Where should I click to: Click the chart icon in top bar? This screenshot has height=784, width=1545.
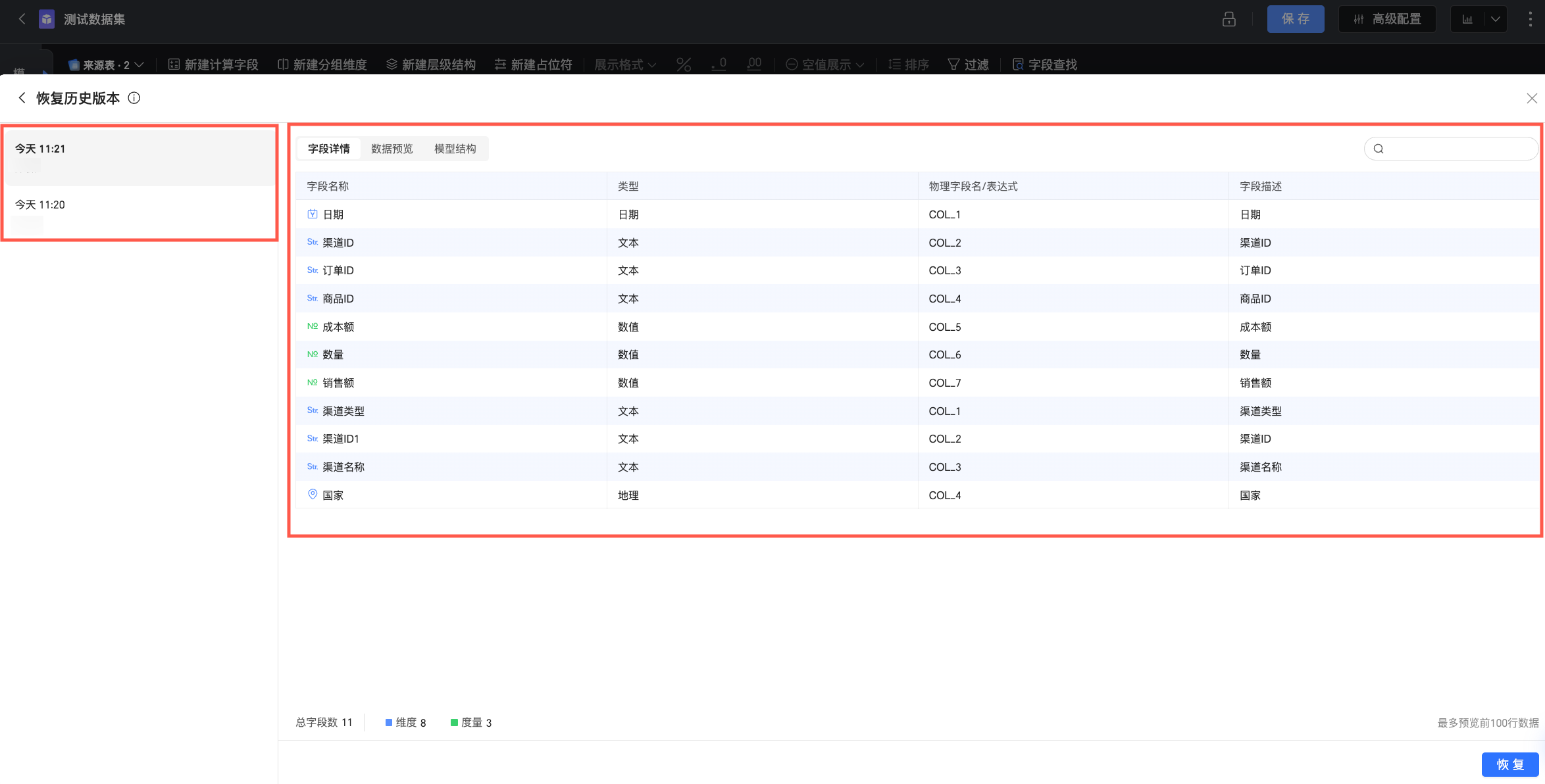coord(1467,19)
